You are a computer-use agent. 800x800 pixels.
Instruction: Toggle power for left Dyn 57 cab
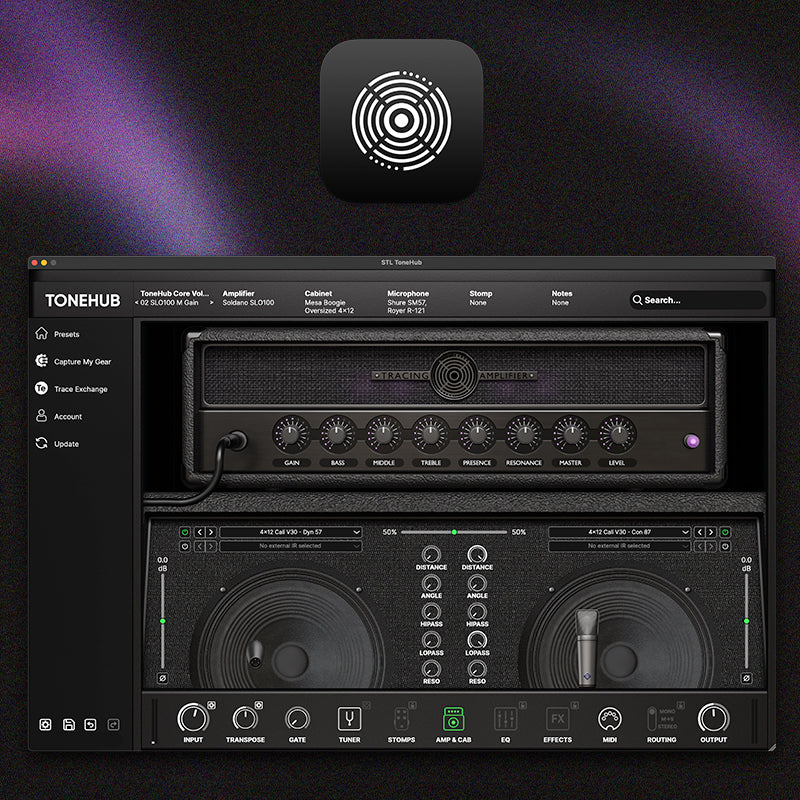185,532
